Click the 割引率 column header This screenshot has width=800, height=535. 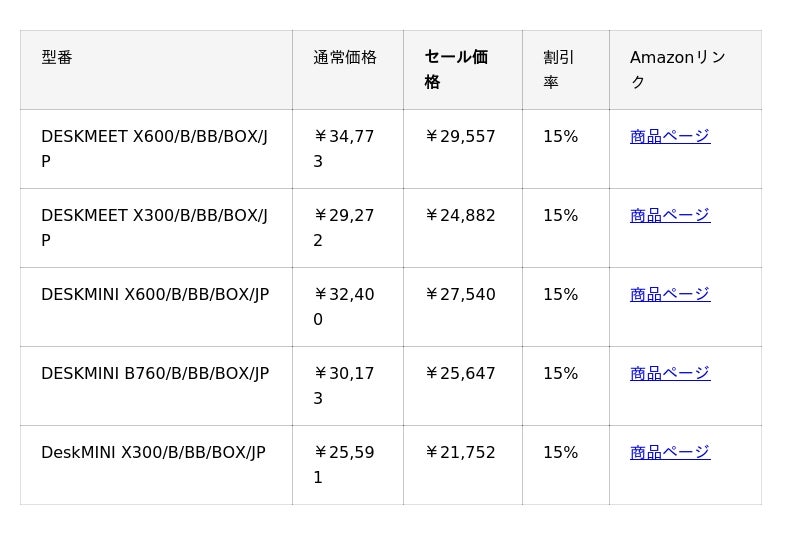(559, 69)
